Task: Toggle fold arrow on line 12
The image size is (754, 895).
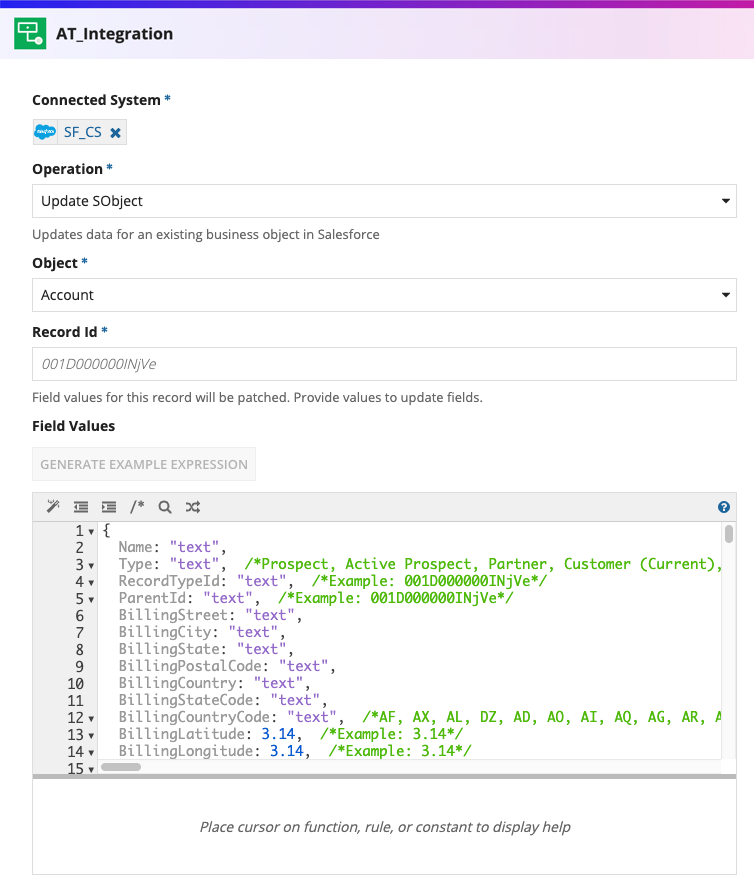Action: click(x=91, y=719)
